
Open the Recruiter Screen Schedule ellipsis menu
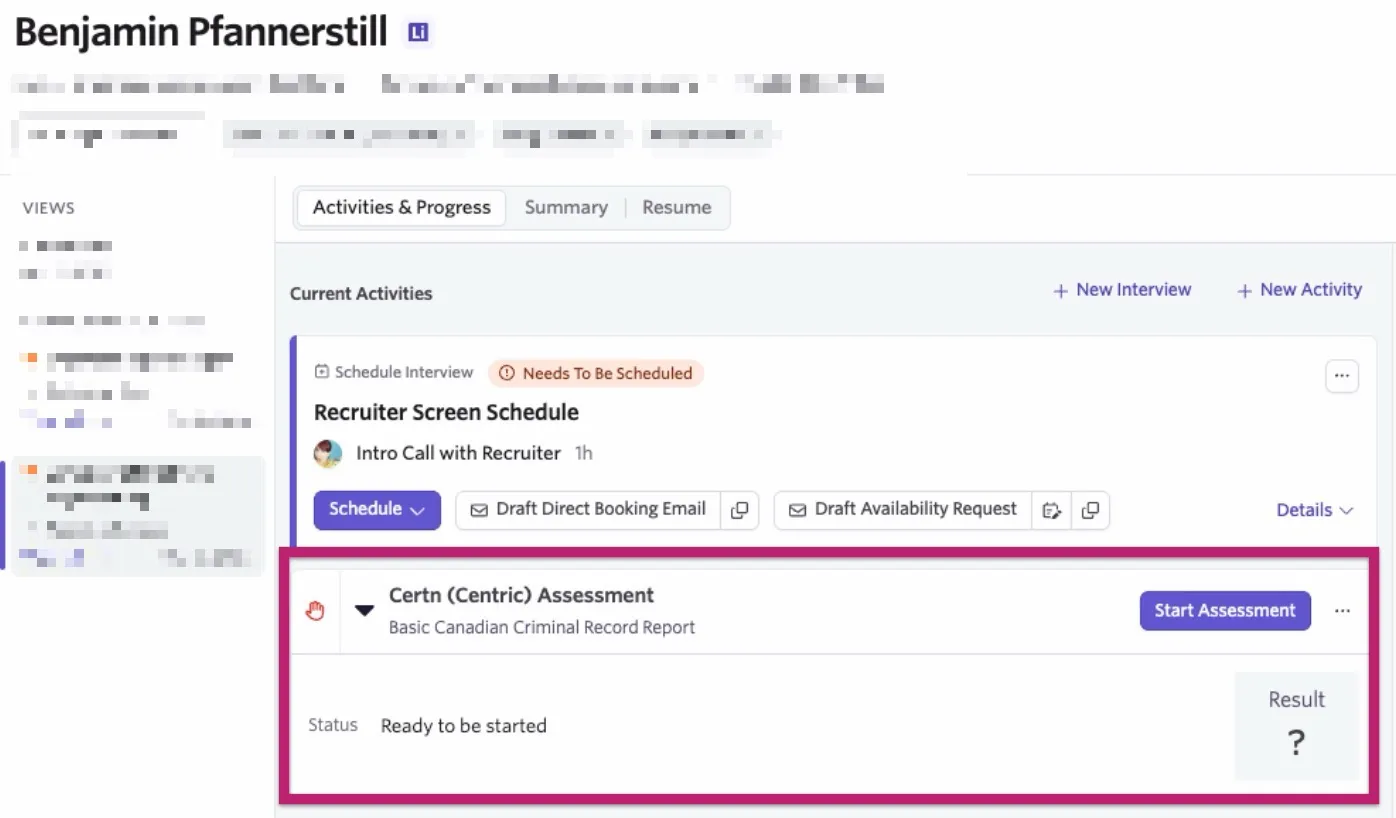click(x=1342, y=376)
